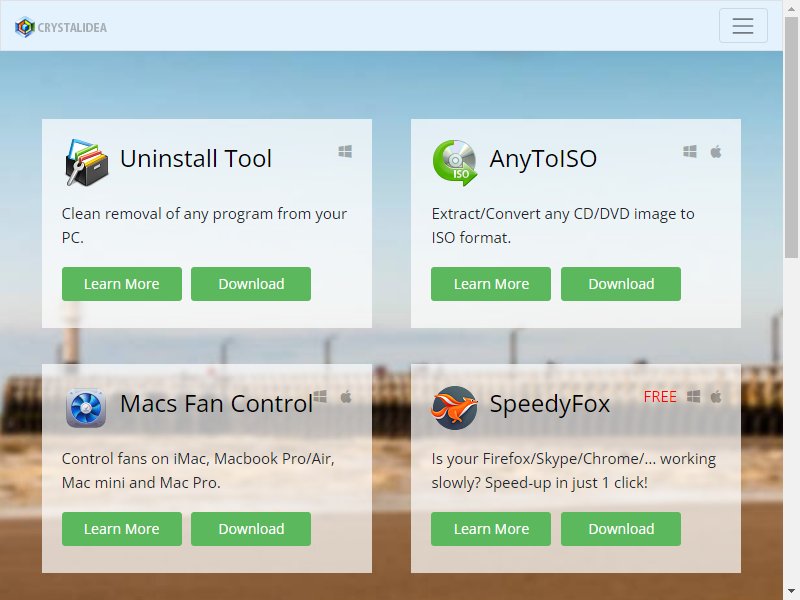The image size is (800, 600).
Task: Click the "Is your Firefox/Skype/Chrome" description
Action: tap(574, 470)
